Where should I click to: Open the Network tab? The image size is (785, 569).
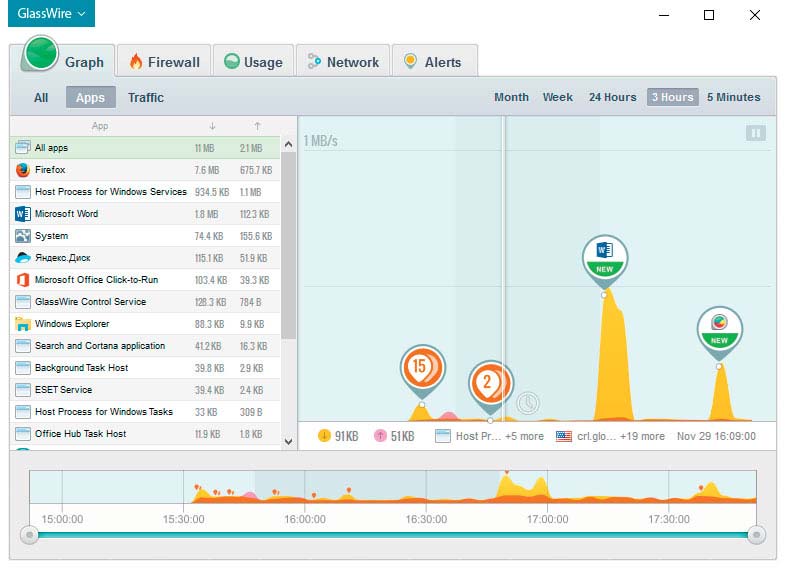[343, 62]
